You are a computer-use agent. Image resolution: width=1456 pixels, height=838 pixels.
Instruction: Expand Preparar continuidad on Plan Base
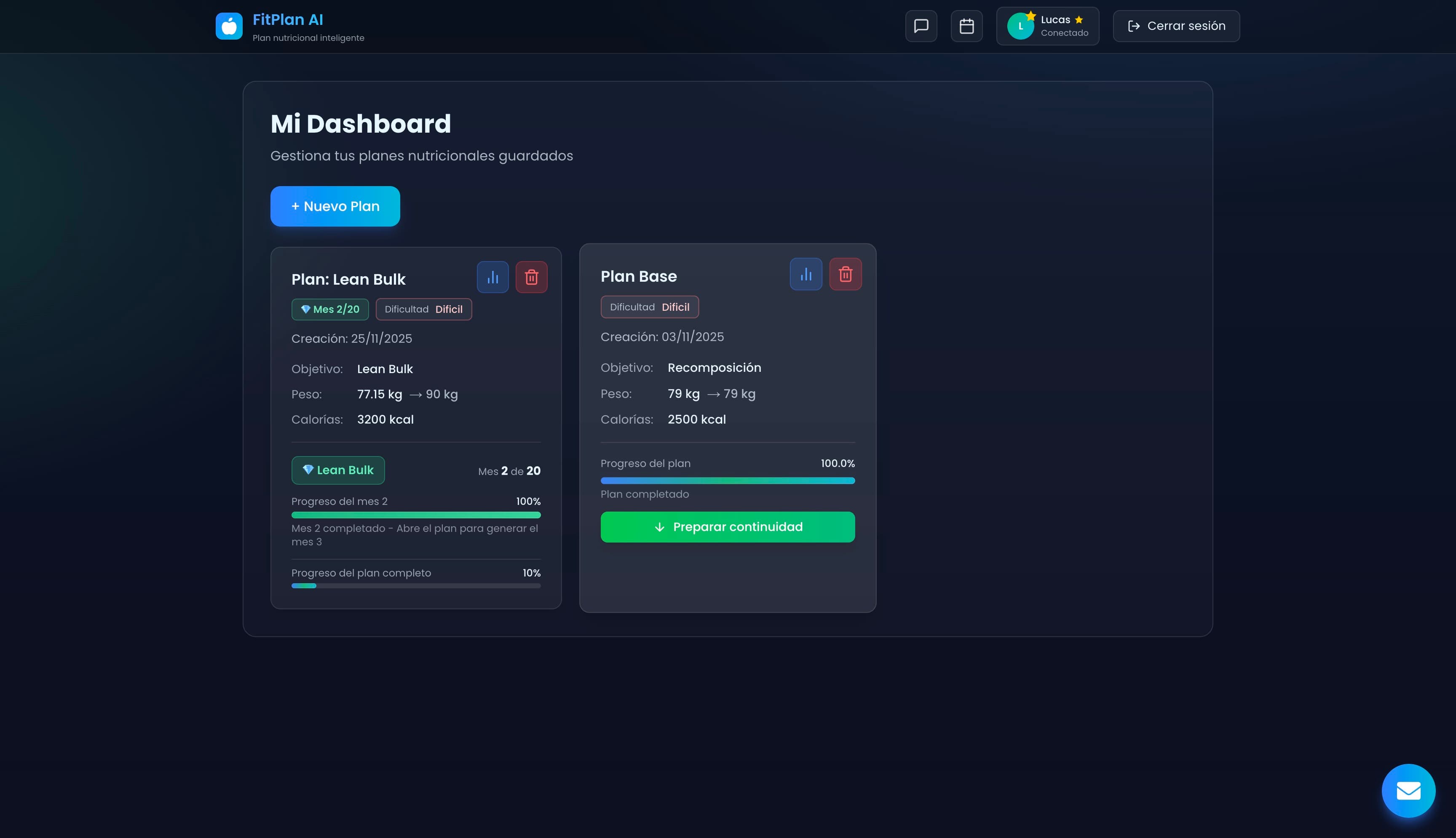click(727, 527)
